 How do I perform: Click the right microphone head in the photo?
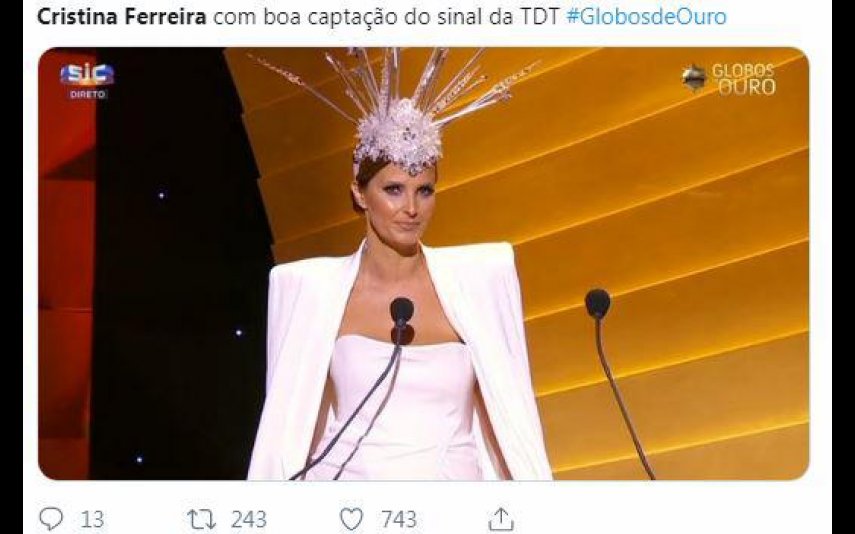pyautogui.click(x=598, y=304)
